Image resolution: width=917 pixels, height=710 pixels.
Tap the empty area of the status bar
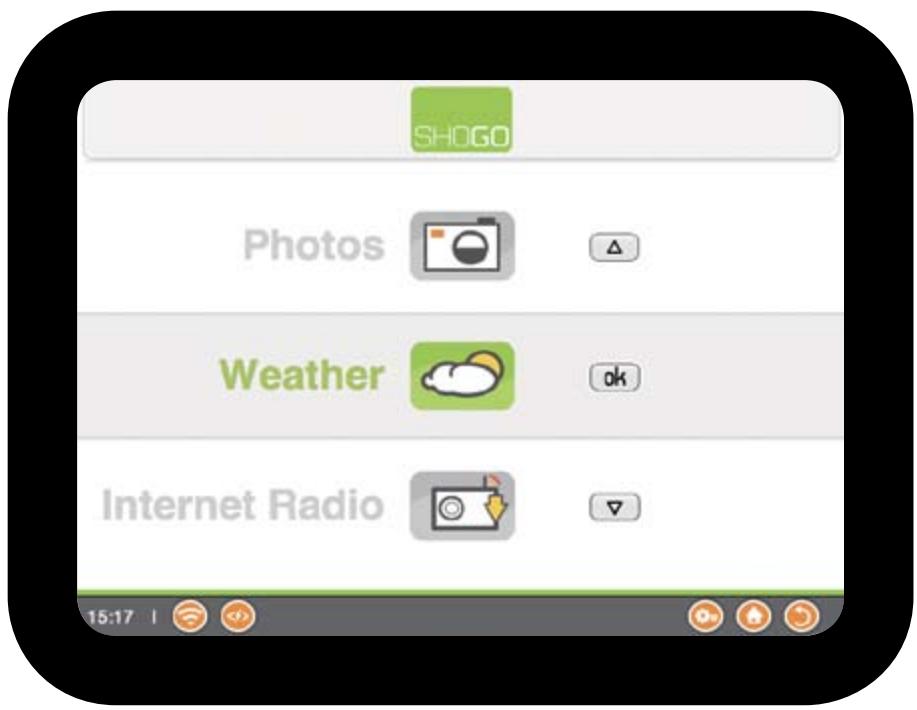coord(468,616)
